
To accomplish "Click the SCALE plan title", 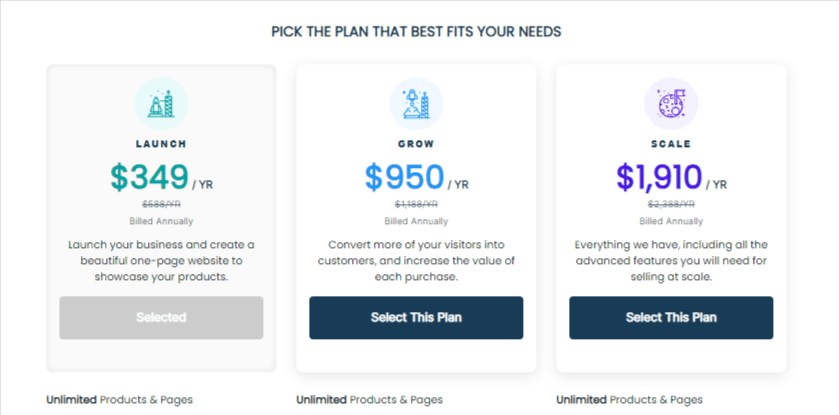I will [671, 144].
